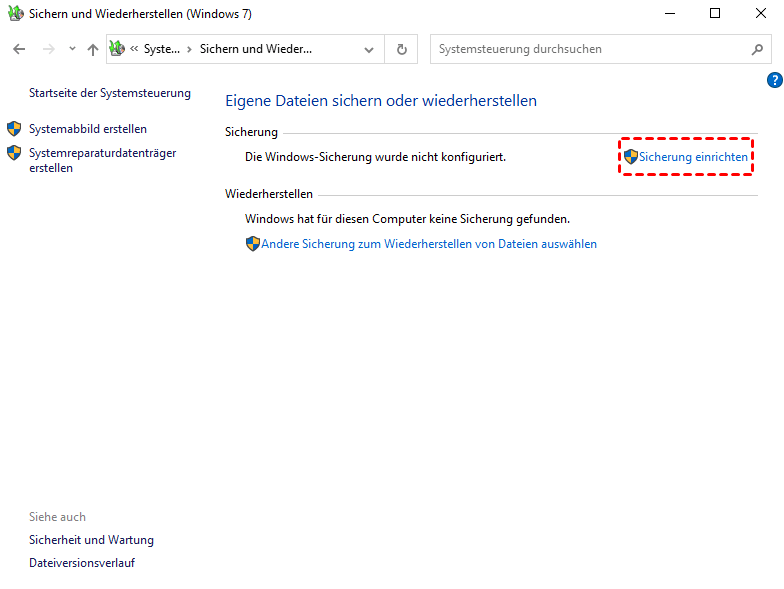Open help with the blue question mark
Viewport: 784px width, 589px height.
(774, 80)
